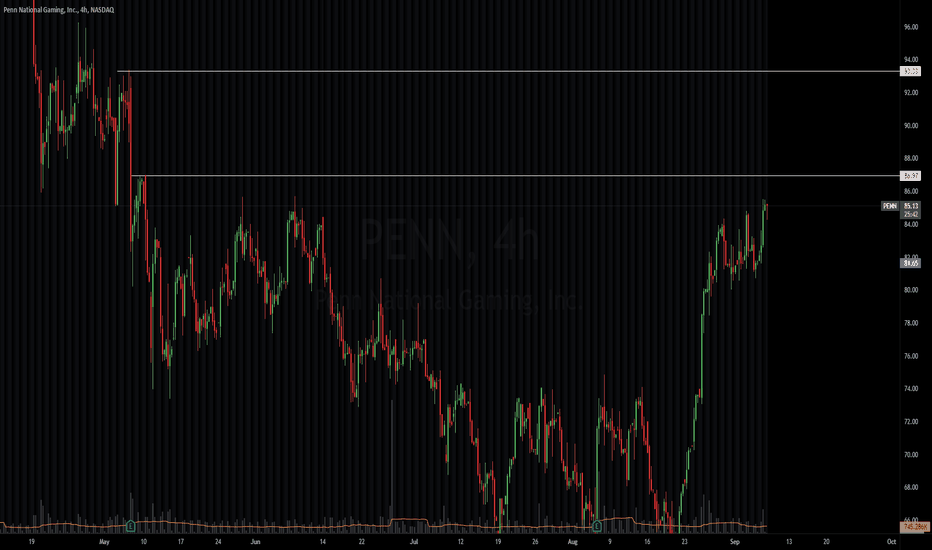
Task: Click Sep on the time axis
Action: point(735,542)
